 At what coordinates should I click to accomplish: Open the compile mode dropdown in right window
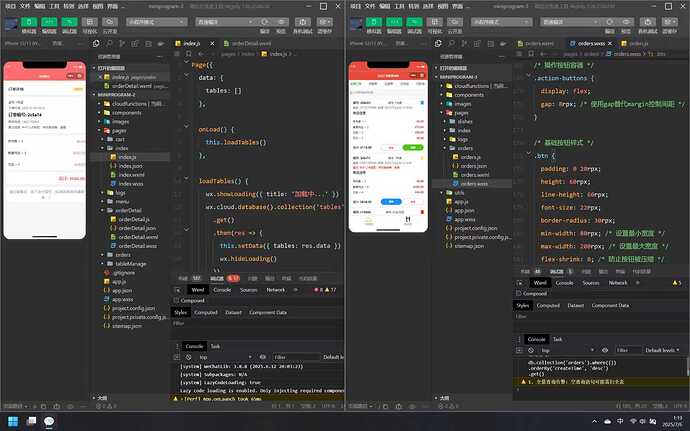(x=570, y=22)
